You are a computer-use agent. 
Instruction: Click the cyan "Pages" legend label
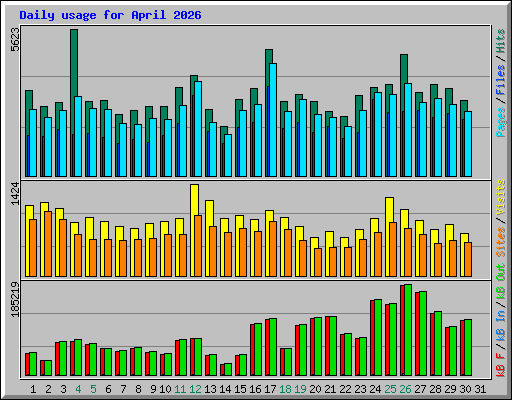(x=501, y=122)
